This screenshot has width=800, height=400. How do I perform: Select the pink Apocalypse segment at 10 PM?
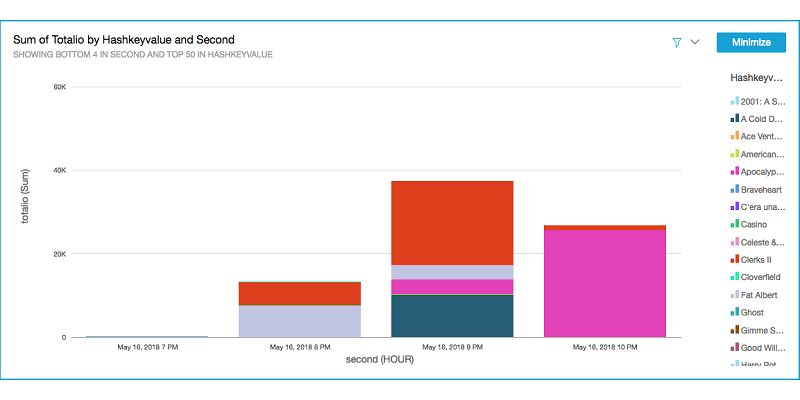pyautogui.click(x=605, y=284)
